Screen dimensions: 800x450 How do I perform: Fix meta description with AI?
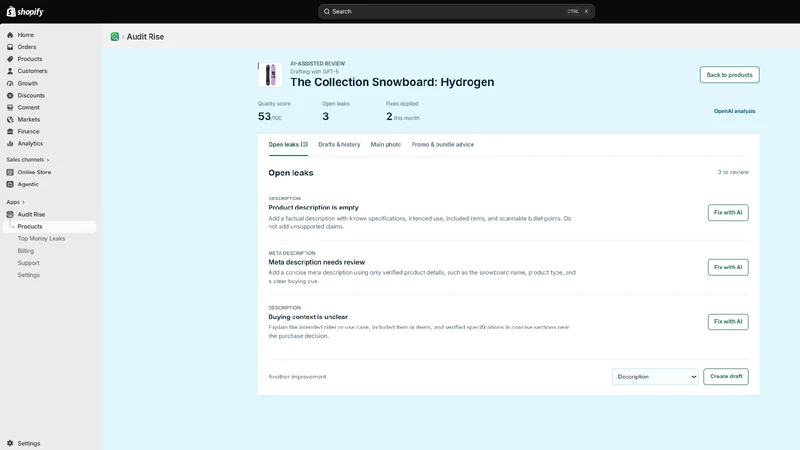click(x=728, y=267)
